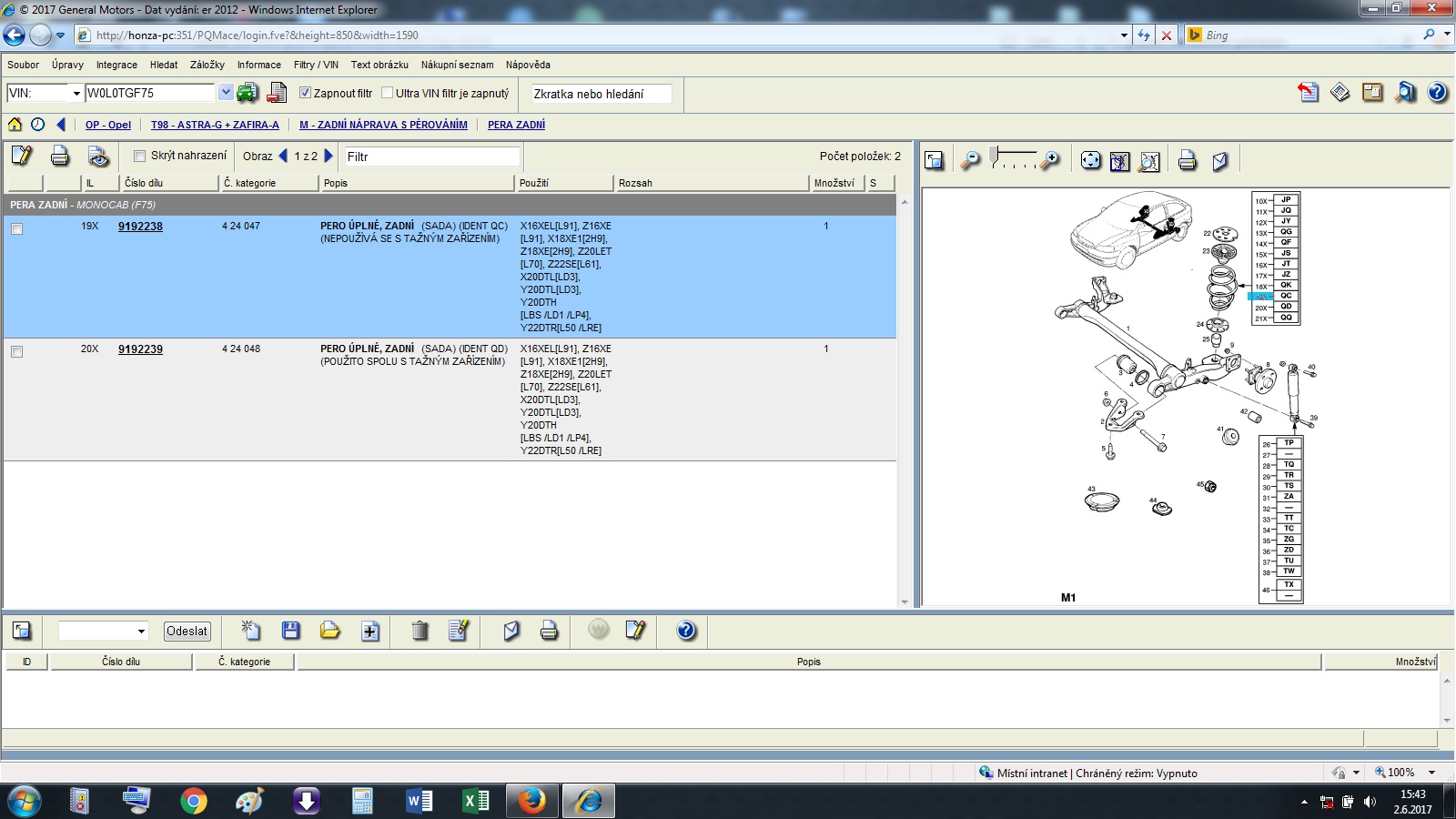Image resolution: width=1456 pixels, height=819 pixels.
Task: Enable the Skrýt nahrazení checkbox
Action: point(139,156)
